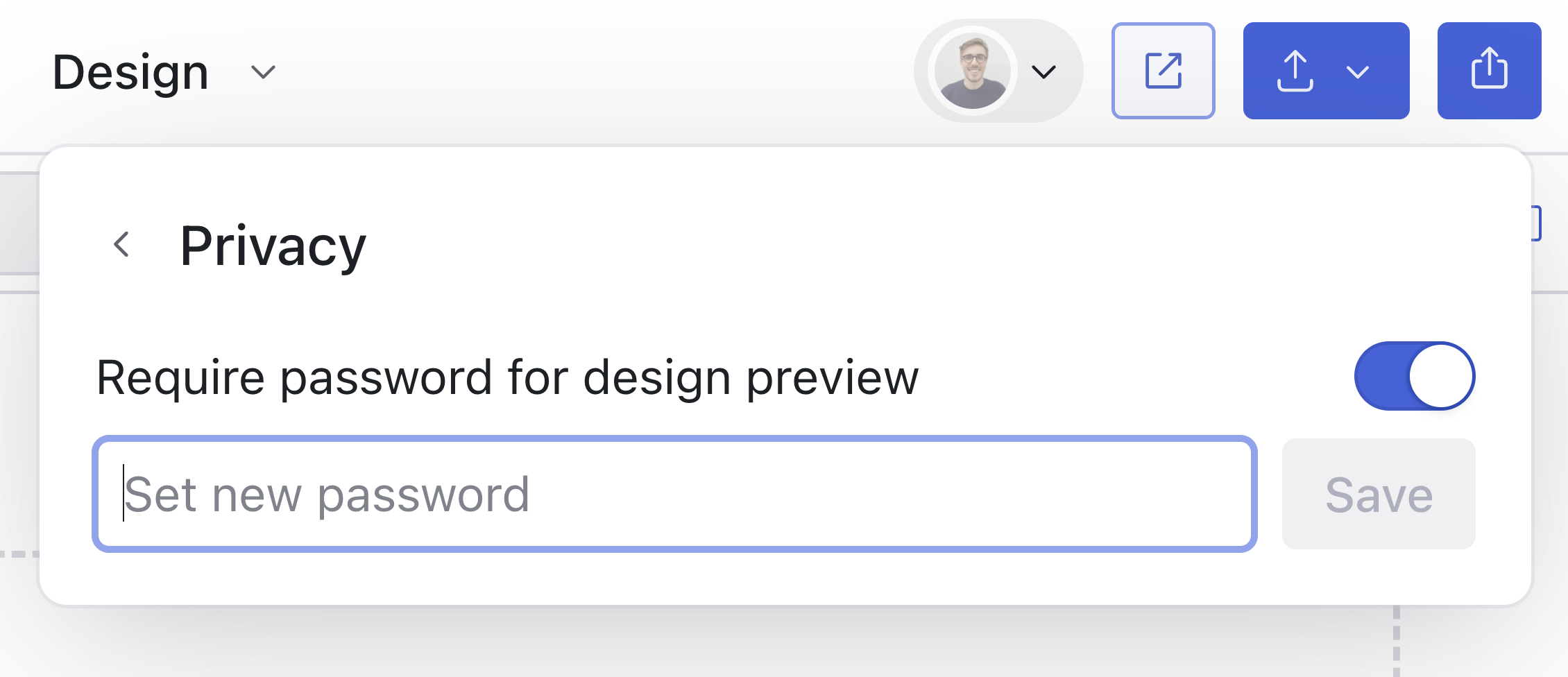The width and height of the screenshot is (1568, 677).
Task: Open the dropdown arrow beside avatar
Action: click(1043, 72)
